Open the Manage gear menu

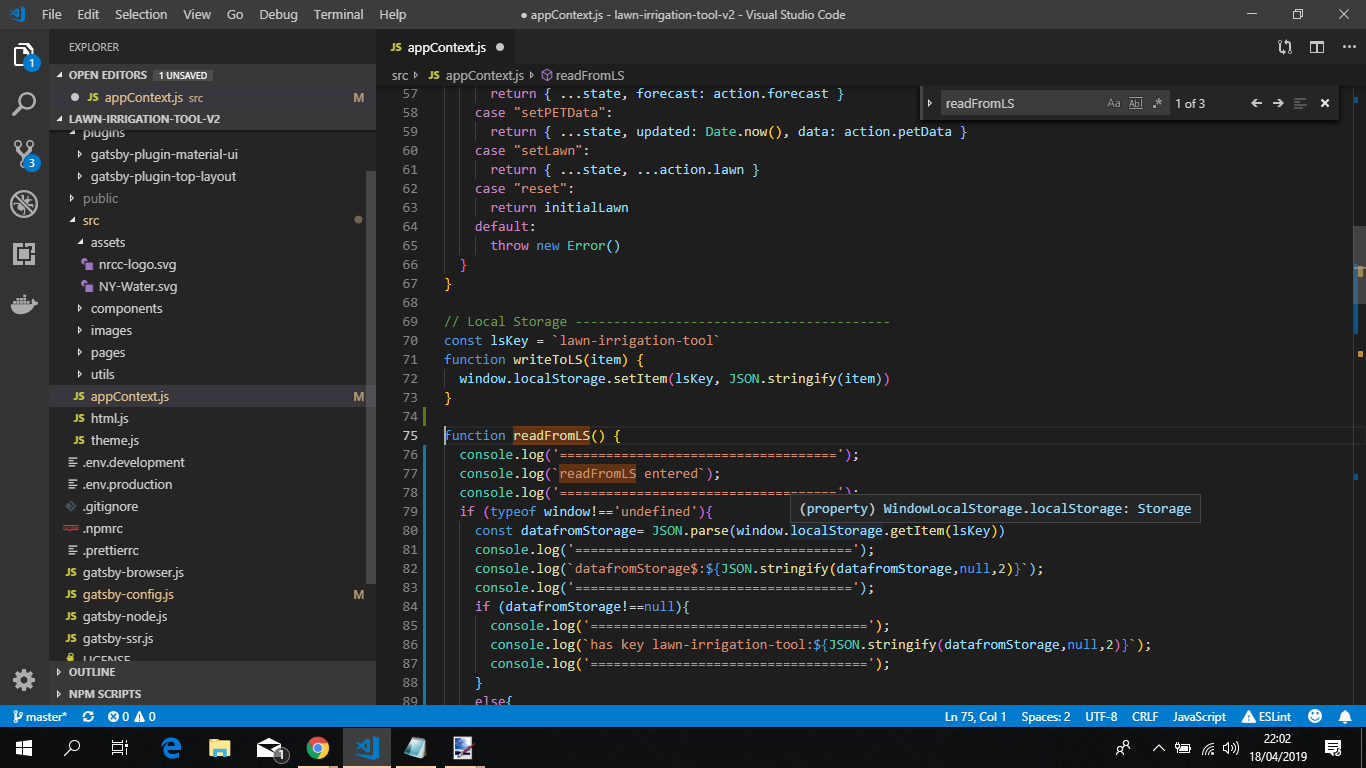point(24,678)
